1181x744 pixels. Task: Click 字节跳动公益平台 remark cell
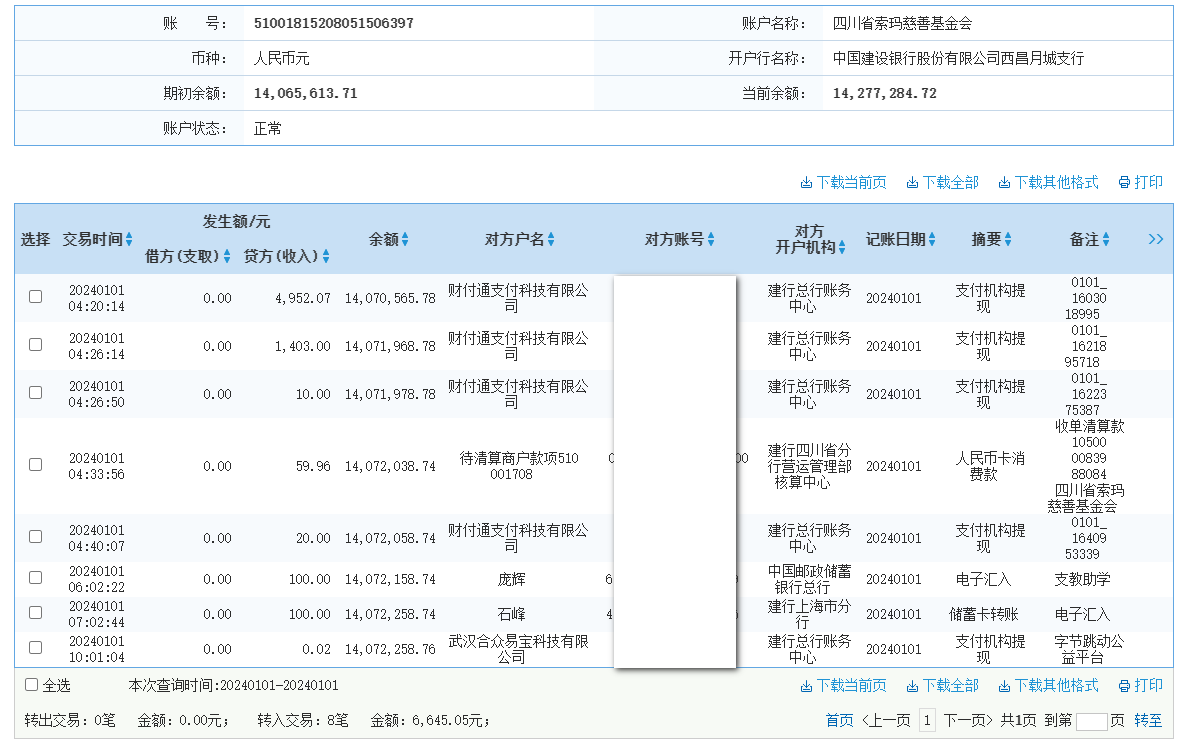[1088, 649]
